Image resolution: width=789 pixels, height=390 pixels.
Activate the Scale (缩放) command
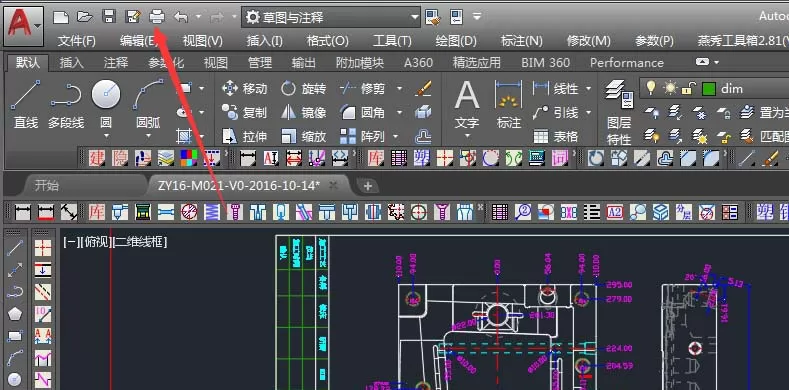tap(303, 136)
